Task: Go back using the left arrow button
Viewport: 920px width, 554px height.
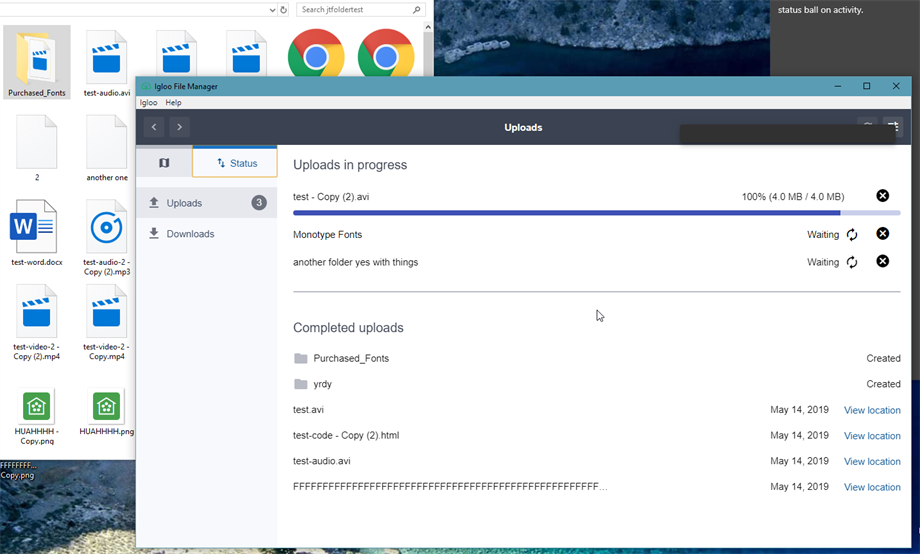Action: (154, 127)
